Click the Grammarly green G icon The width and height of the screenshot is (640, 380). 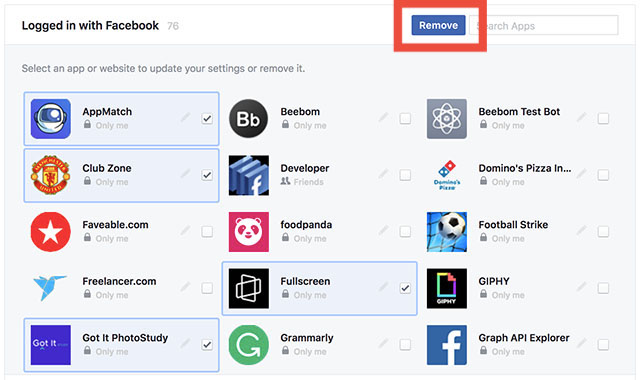(x=249, y=345)
